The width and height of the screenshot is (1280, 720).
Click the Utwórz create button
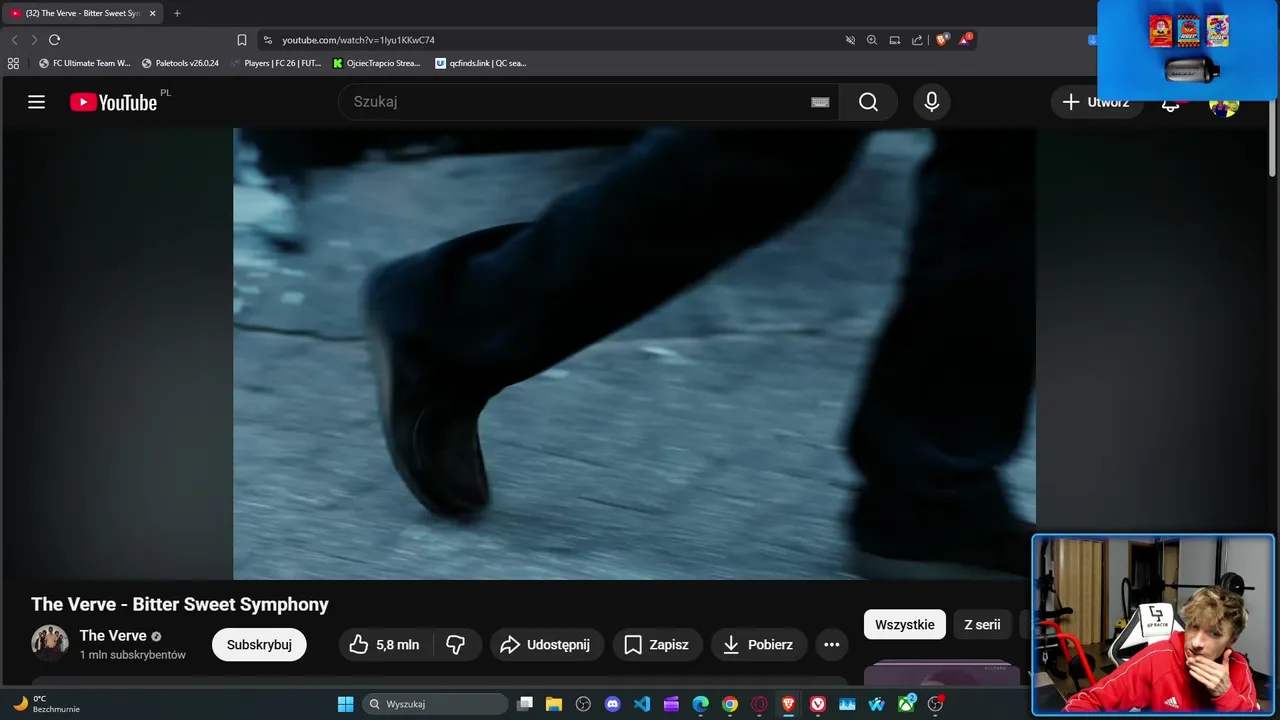click(1096, 102)
